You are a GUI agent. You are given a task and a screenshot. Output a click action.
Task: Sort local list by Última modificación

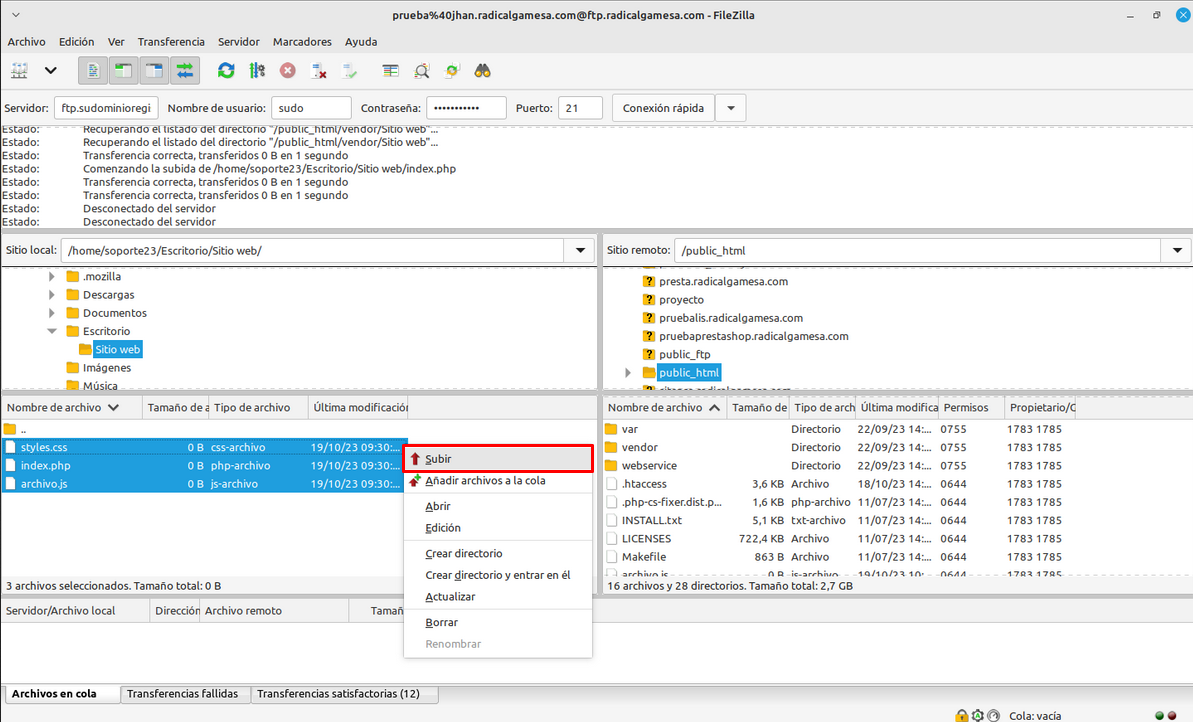pyautogui.click(x=358, y=408)
